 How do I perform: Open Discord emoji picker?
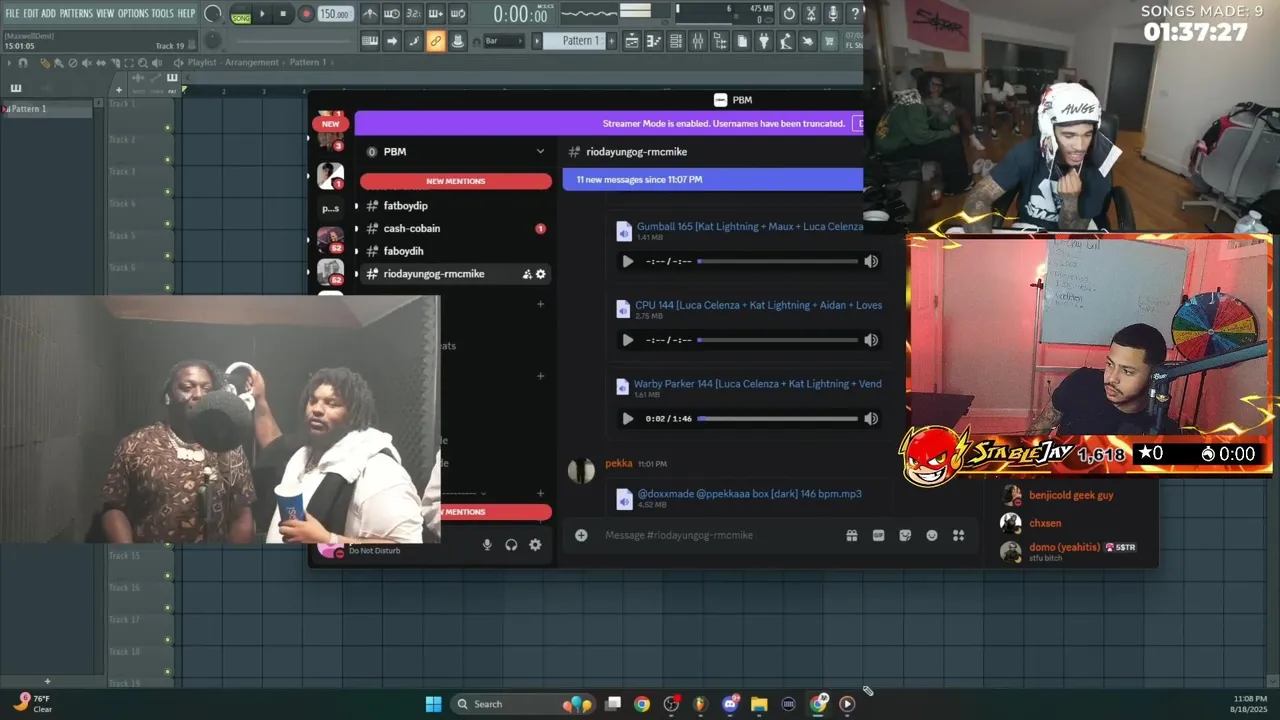click(x=932, y=535)
